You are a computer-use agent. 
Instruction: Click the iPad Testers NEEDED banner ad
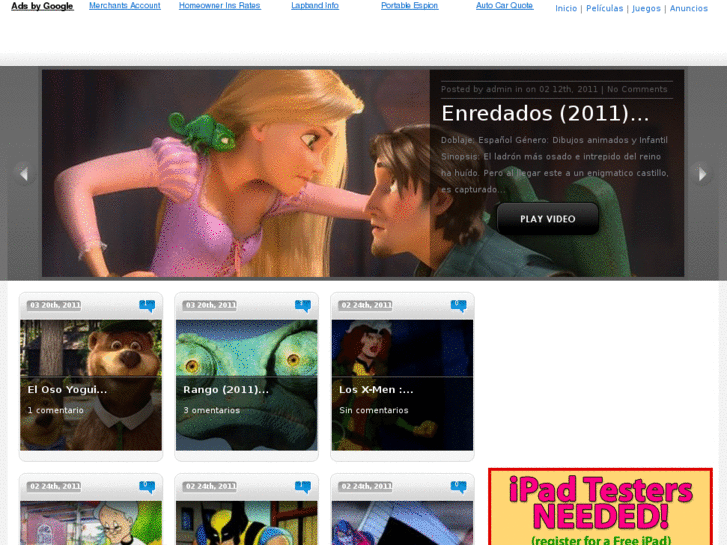(x=600, y=507)
